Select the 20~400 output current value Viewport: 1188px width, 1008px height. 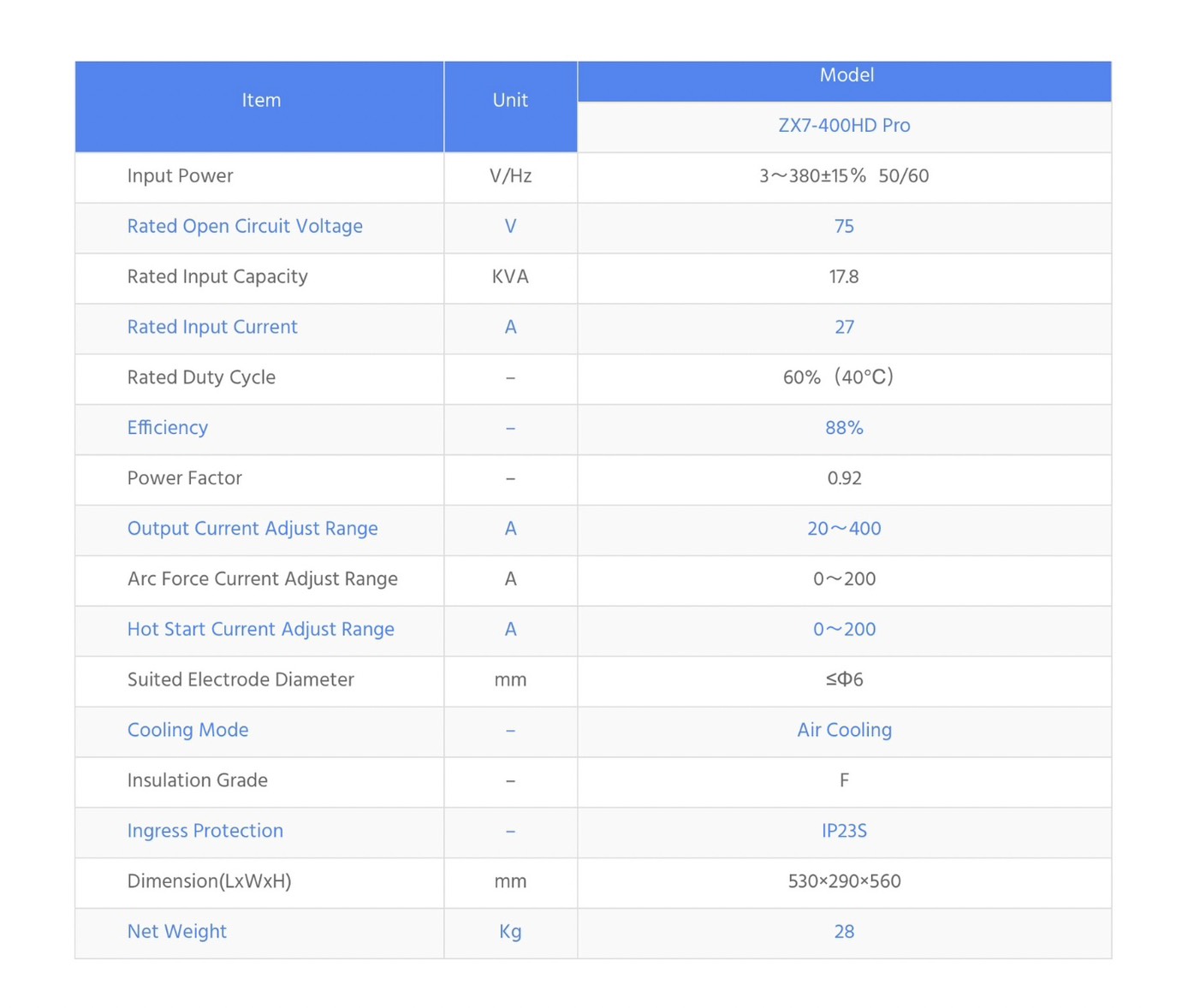pyautogui.click(x=844, y=529)
